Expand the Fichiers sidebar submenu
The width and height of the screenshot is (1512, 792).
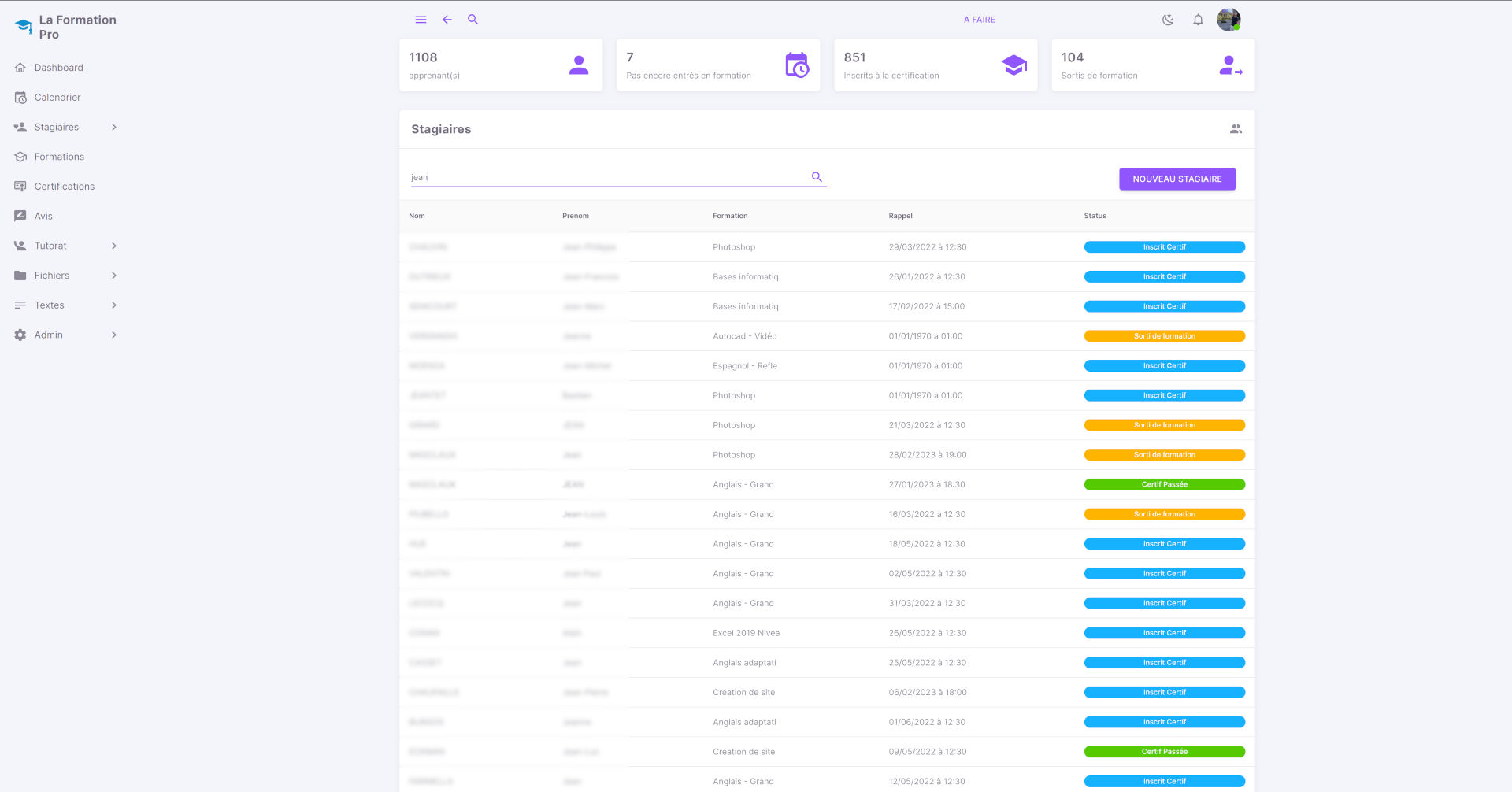(x=114, y=276)
